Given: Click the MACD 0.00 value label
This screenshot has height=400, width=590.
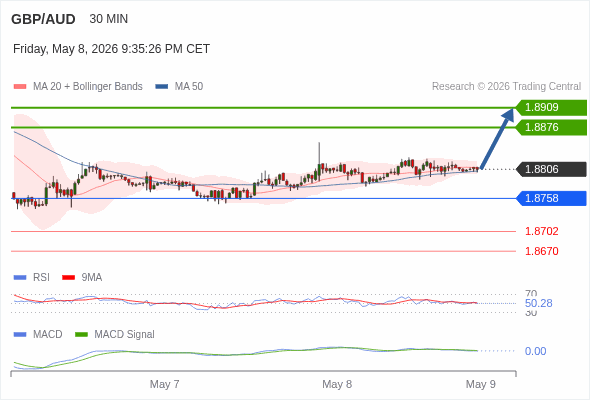Looking at the screenshot, I should click(x=535, y=351).
